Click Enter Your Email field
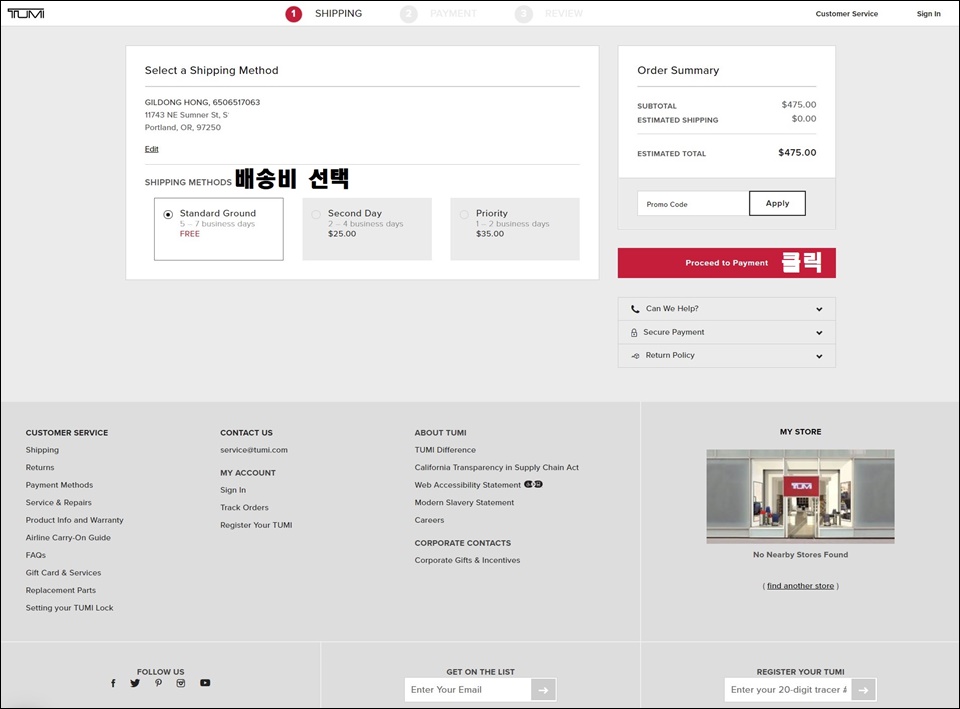 click(x=468, y=690)
